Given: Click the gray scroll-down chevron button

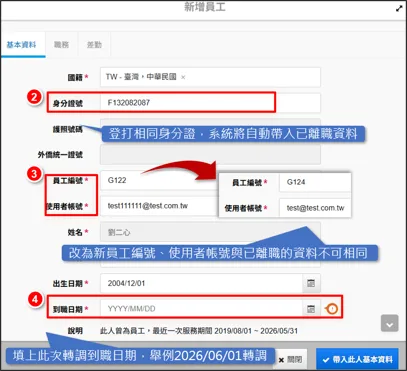Looking at the screenshot, I should (390, 323).
